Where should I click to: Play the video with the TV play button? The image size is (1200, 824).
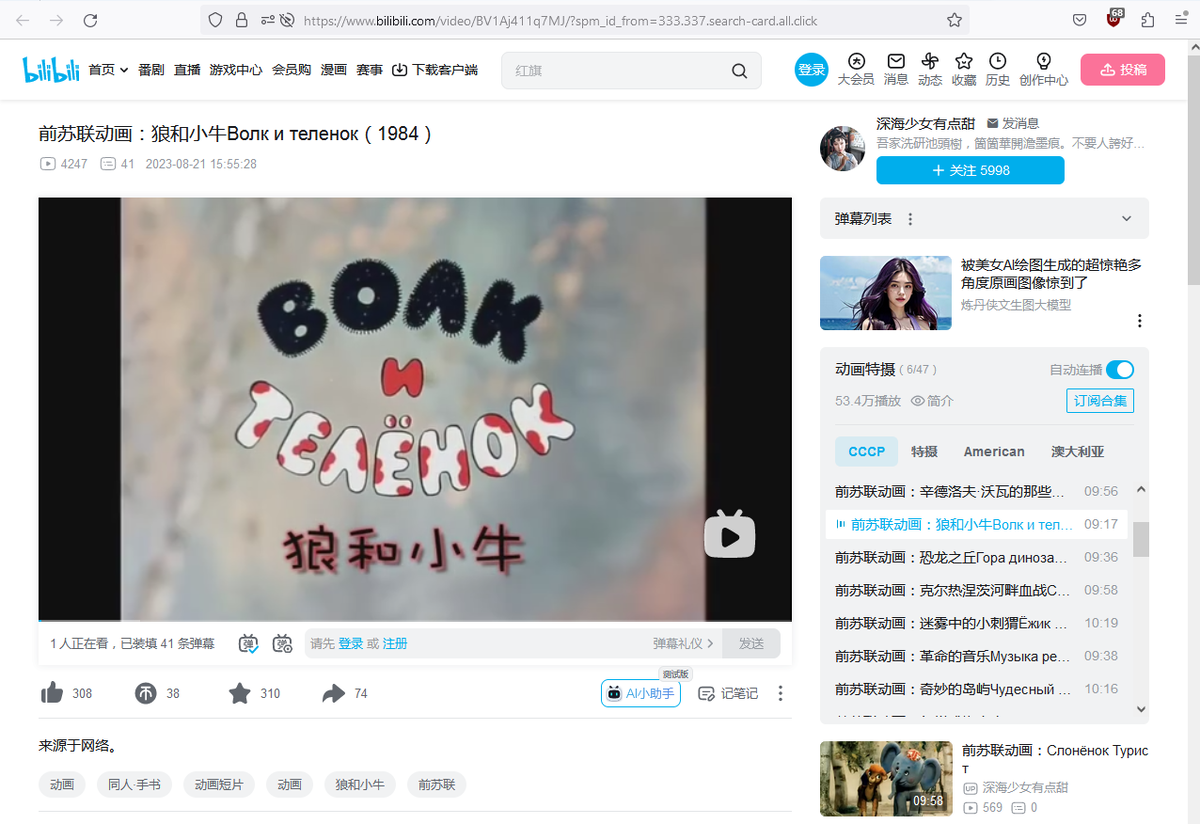pyautogui.click(x=730, y=535)
